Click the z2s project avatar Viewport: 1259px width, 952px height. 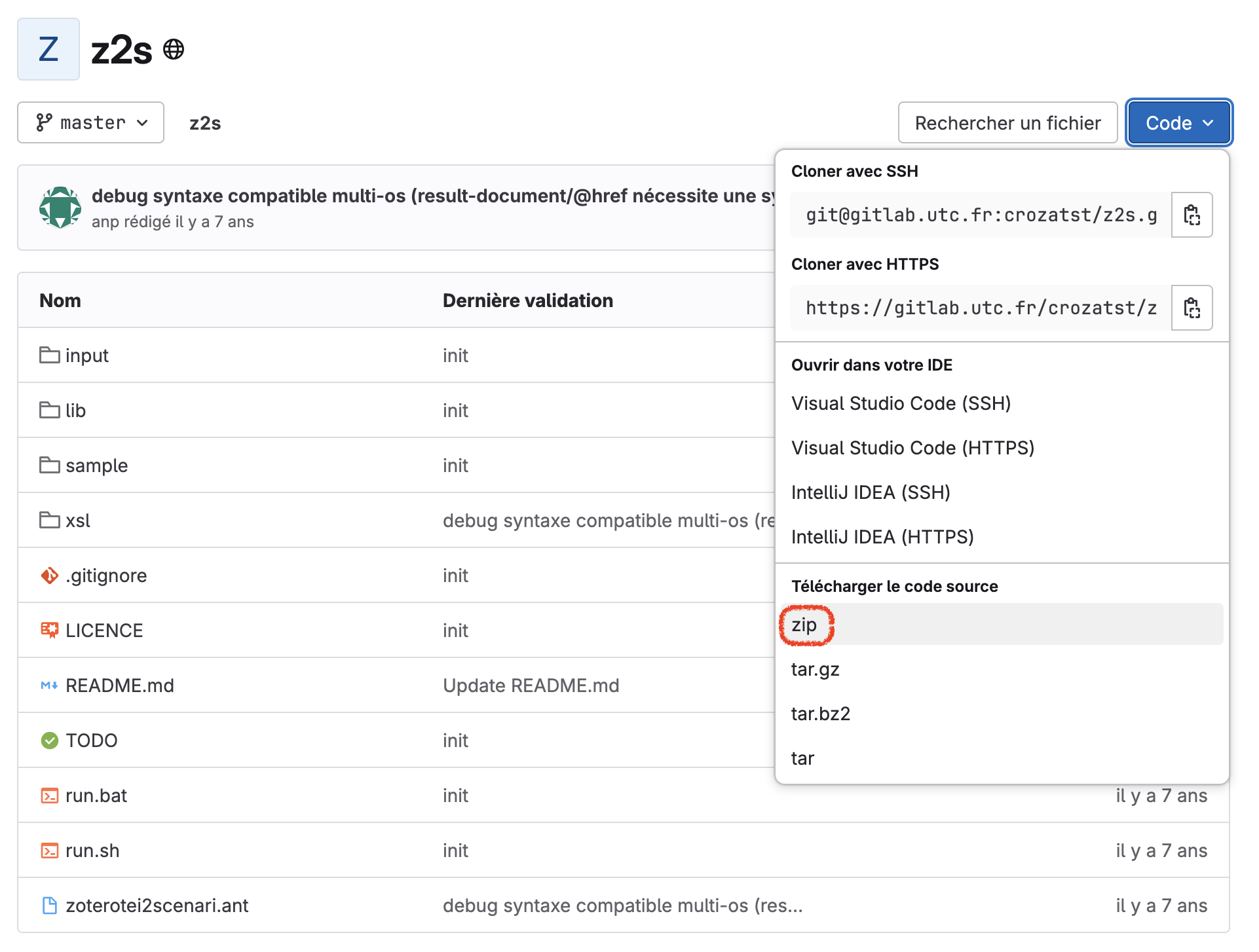[48, 49]
